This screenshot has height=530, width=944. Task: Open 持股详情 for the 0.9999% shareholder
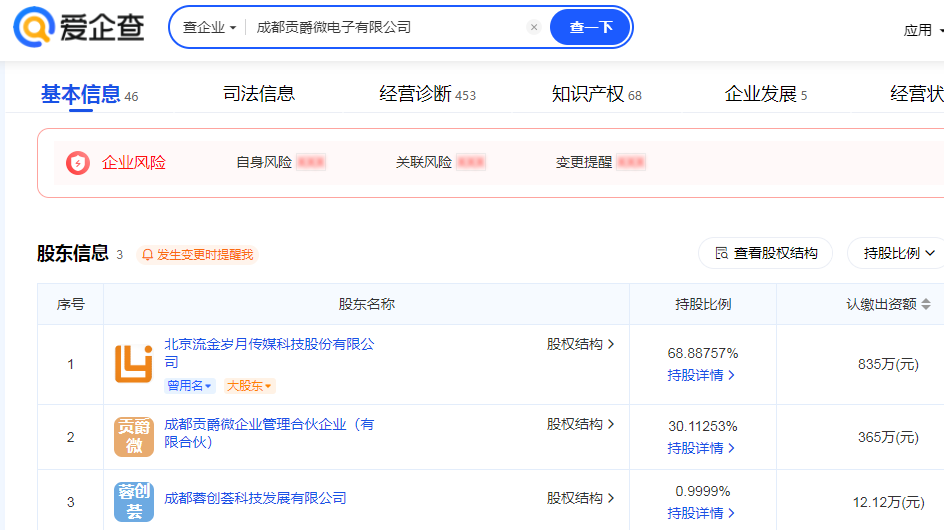[x=701, y=513]
